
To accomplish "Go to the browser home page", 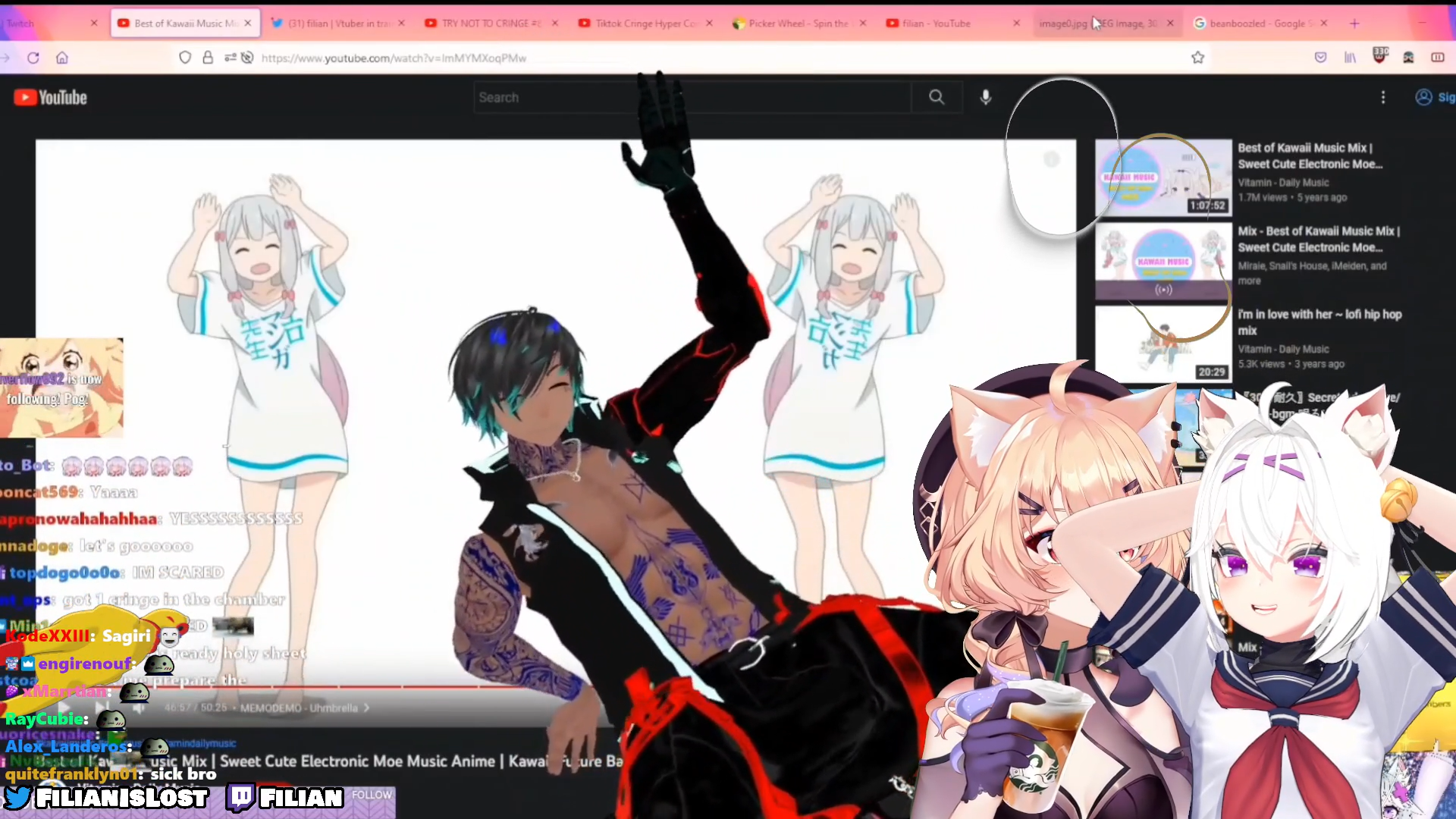I will point(62,58).
